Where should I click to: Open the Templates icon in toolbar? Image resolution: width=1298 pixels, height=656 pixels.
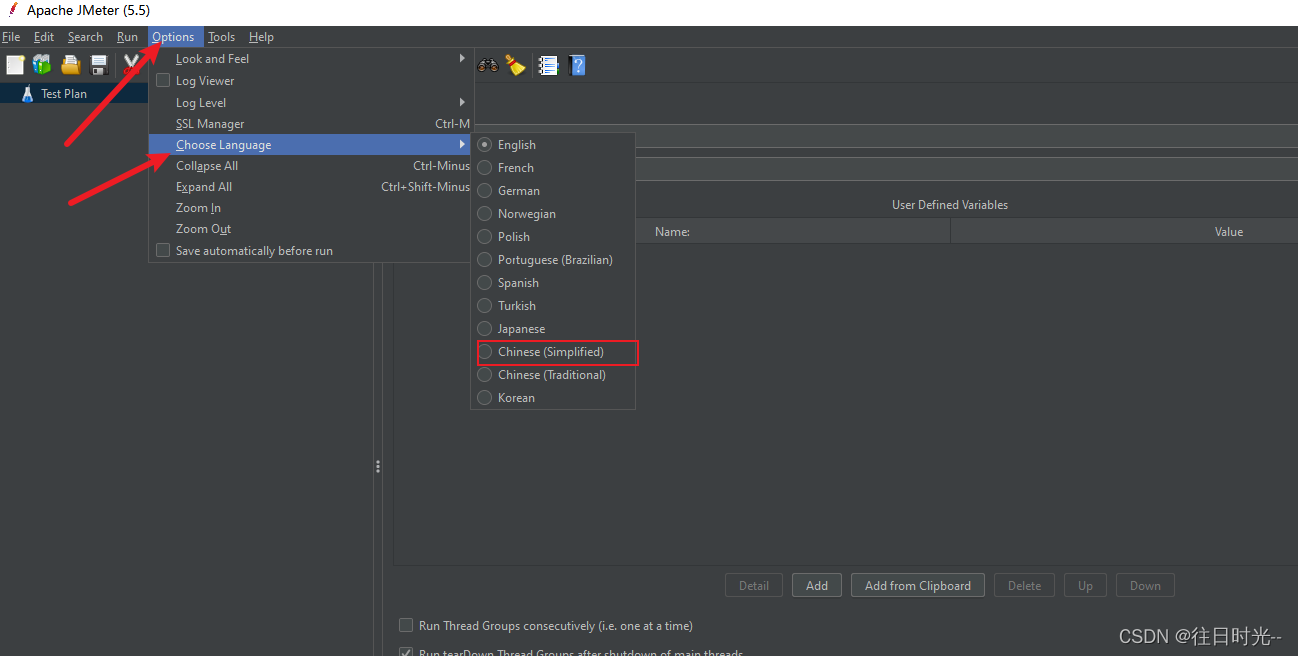click(42, 65)
